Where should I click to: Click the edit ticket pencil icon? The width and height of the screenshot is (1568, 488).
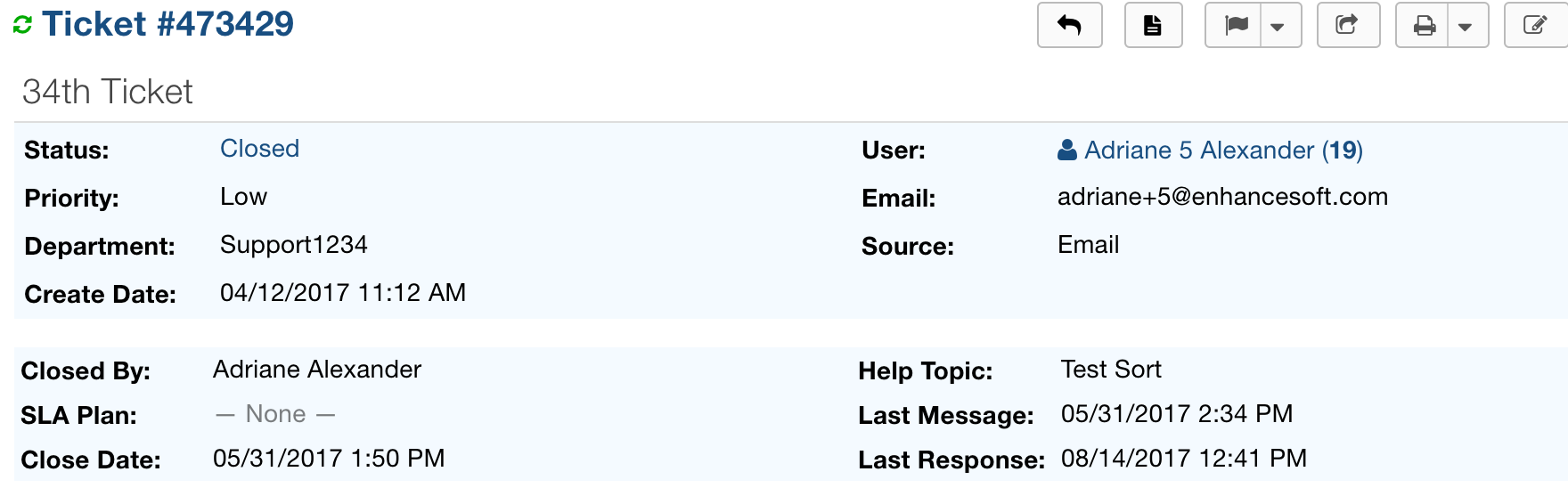click(1534, 25)
